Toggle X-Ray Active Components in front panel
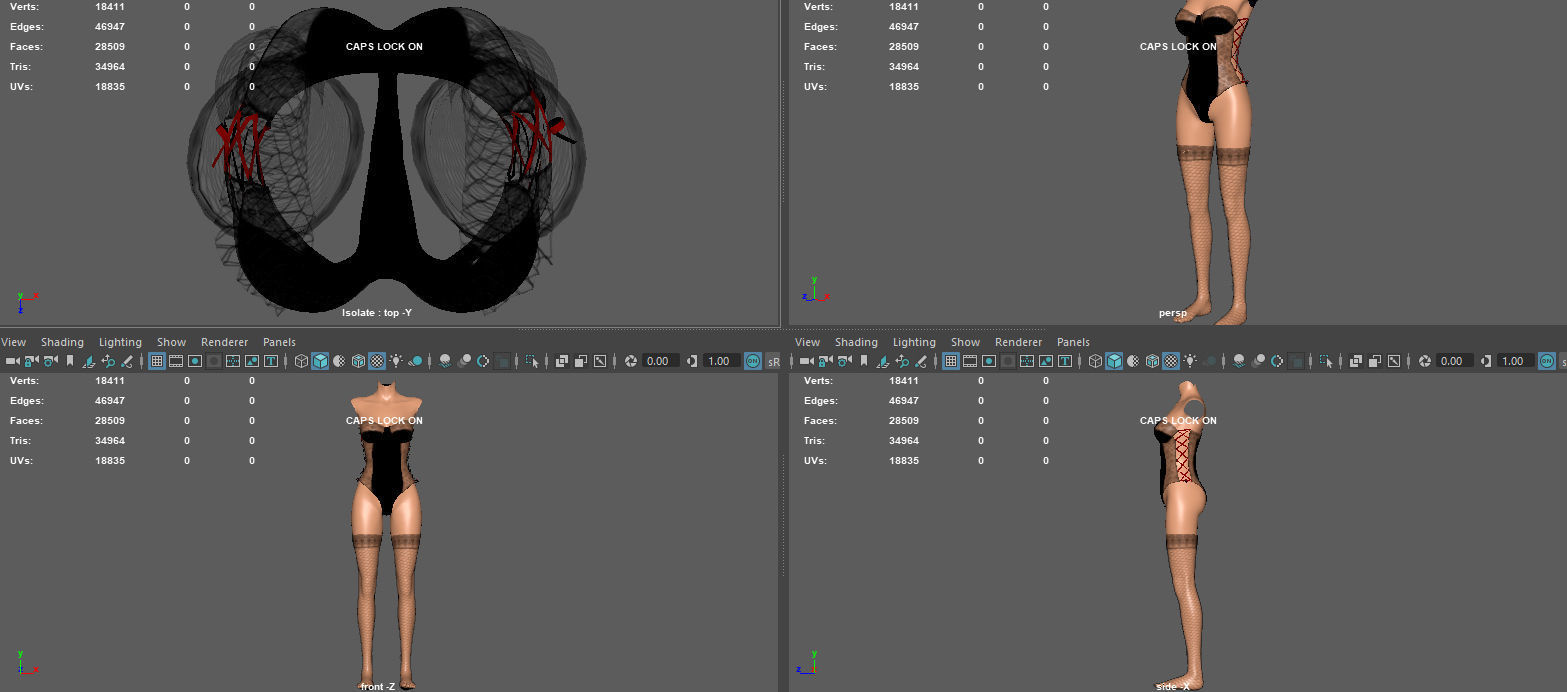The width and height of the screenshot is (1567, 692). click(x=581, y=361)
